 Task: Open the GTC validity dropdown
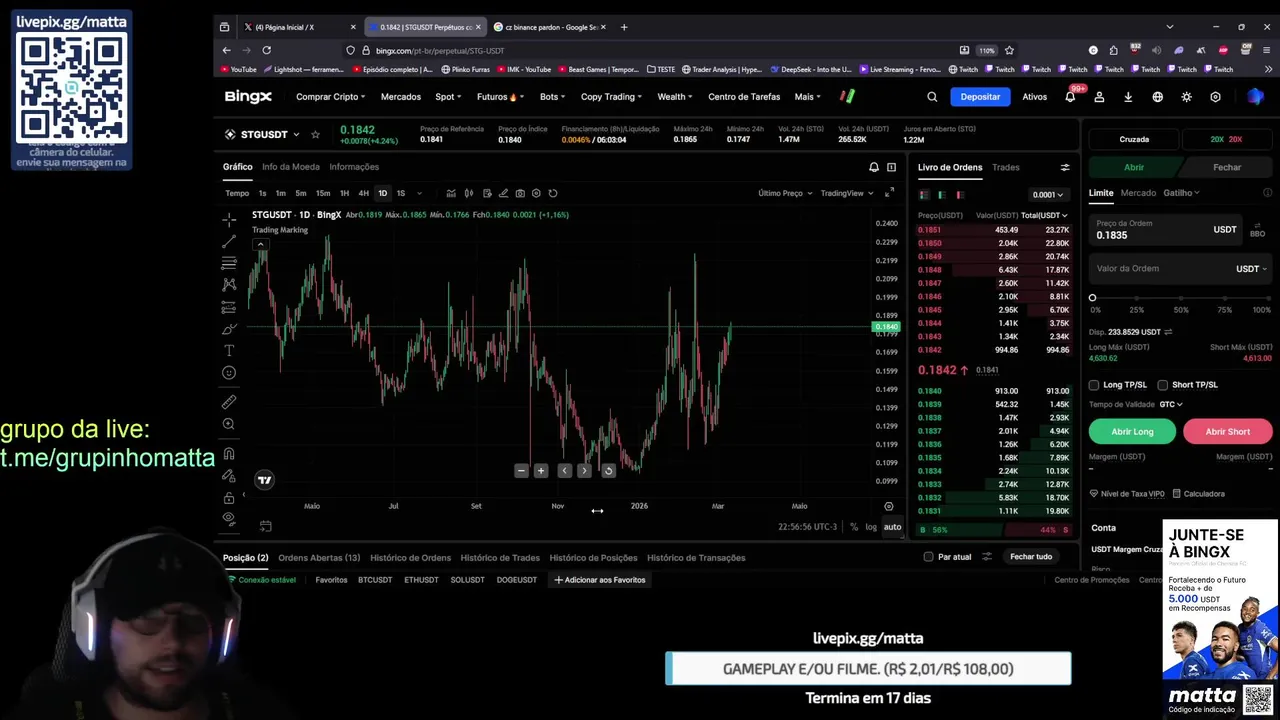coord(1171,404)
